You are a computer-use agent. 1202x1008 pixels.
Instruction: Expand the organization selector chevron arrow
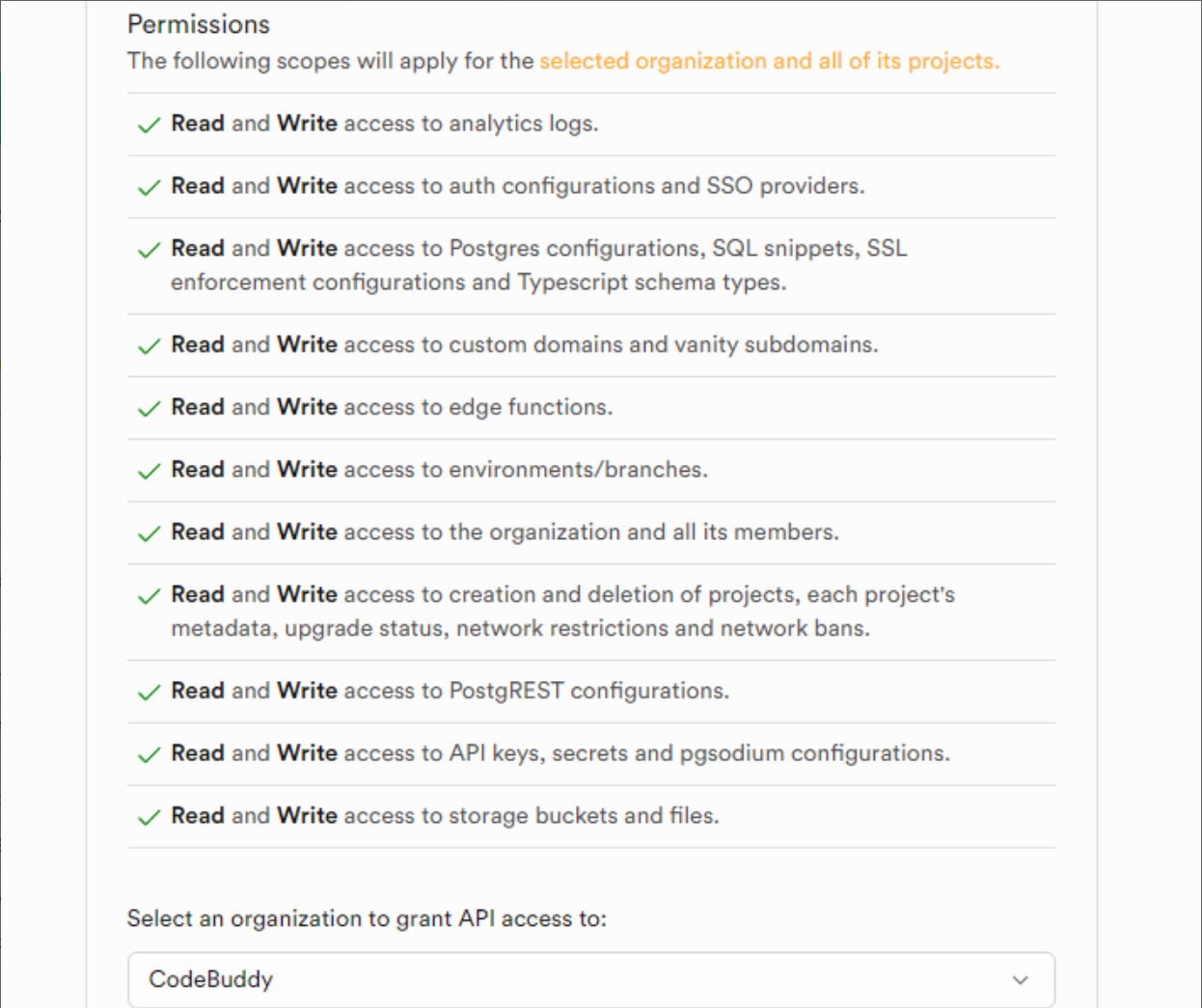(x=1020, y=980)
